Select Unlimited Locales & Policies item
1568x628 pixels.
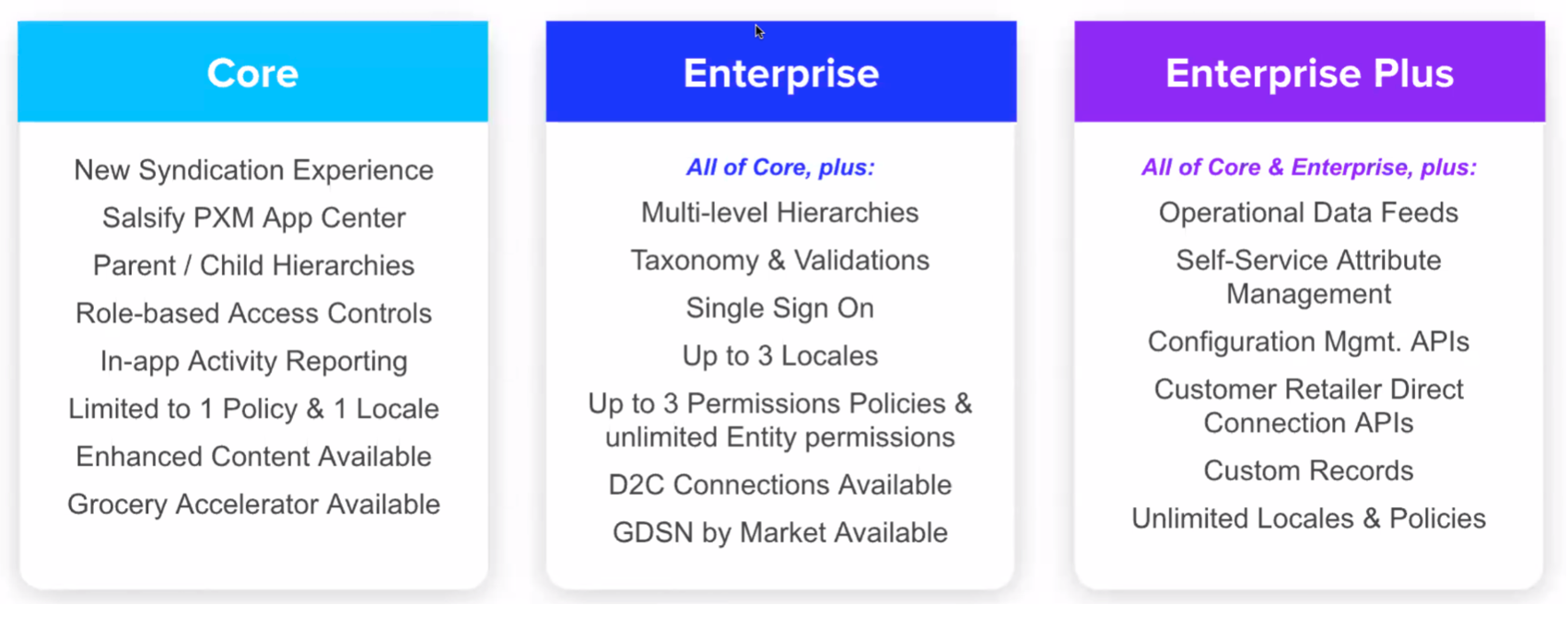coord(1309,518)
